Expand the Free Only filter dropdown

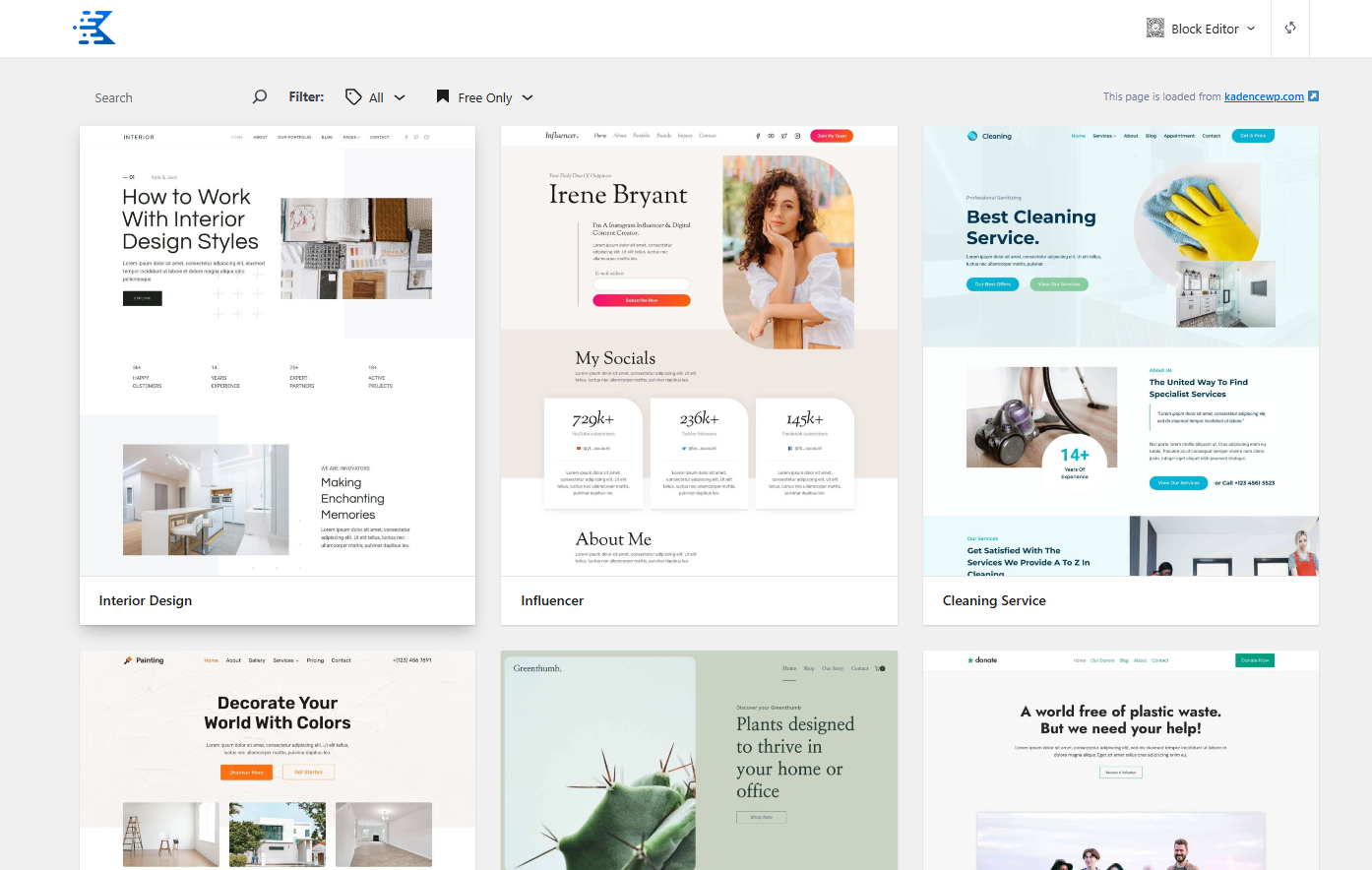[x=485, y=96]
